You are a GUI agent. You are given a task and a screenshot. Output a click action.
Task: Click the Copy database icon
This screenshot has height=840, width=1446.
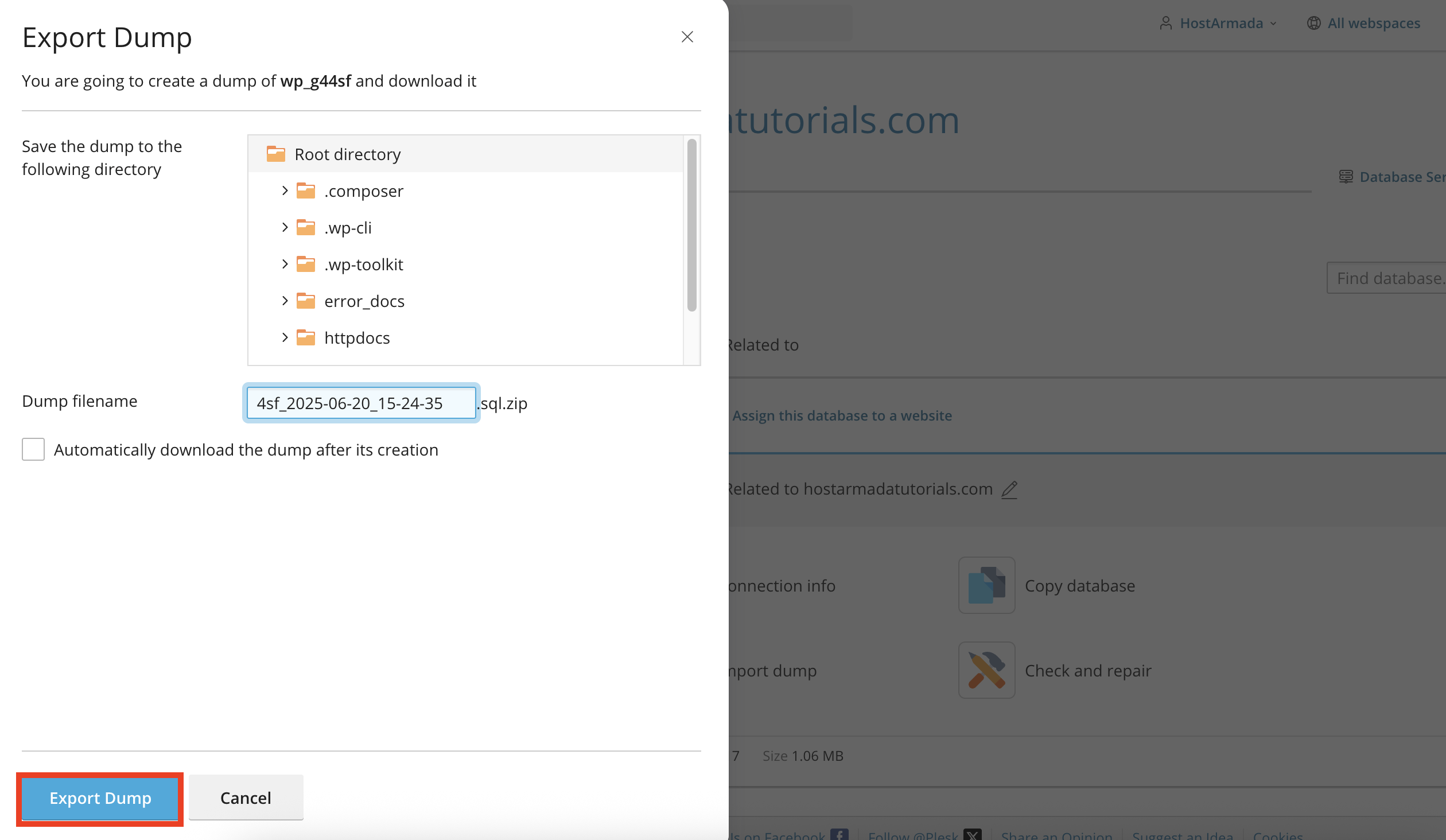986,585
